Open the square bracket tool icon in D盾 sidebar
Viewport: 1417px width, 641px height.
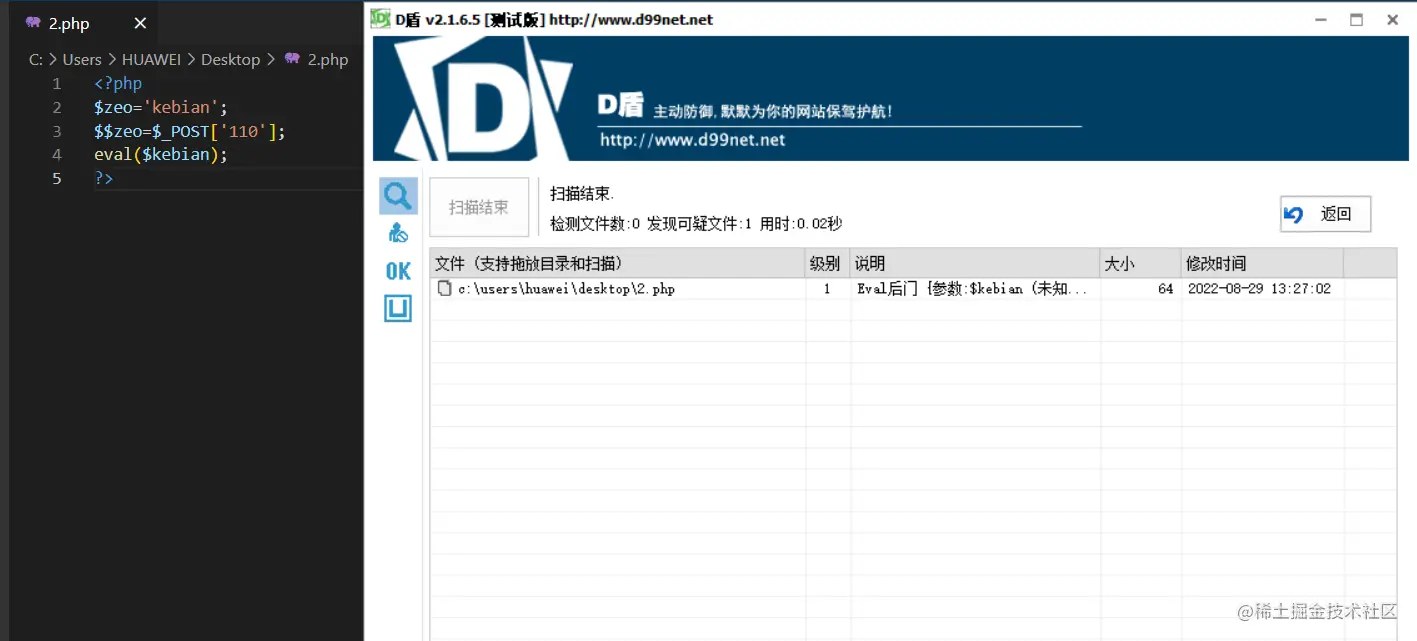398,309
